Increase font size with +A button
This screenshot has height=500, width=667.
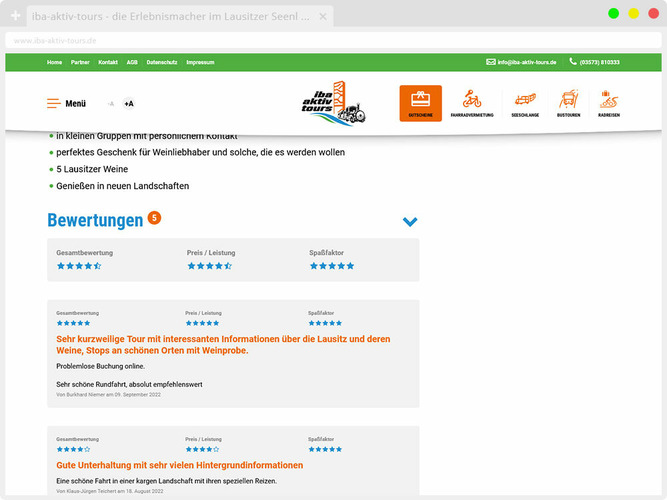coord(128,104)
